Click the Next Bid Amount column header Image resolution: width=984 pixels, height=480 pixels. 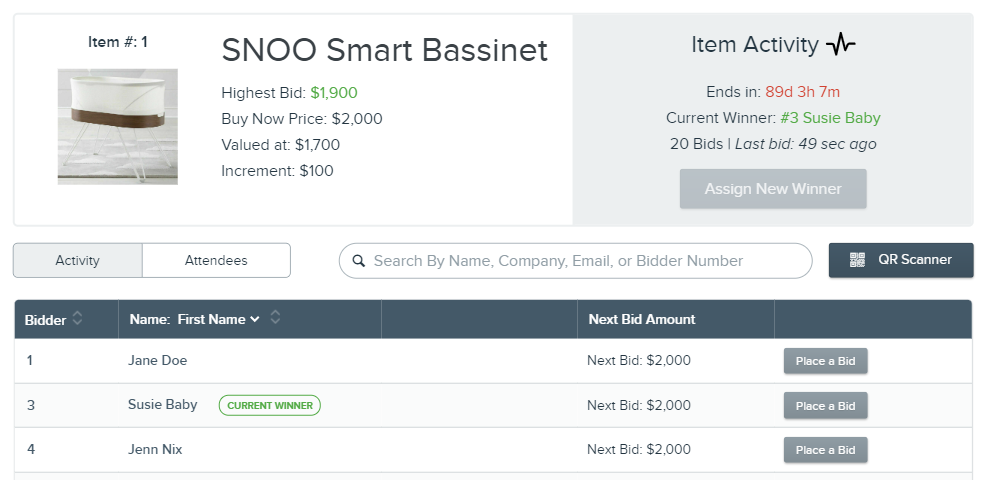[x=641, y=319]
